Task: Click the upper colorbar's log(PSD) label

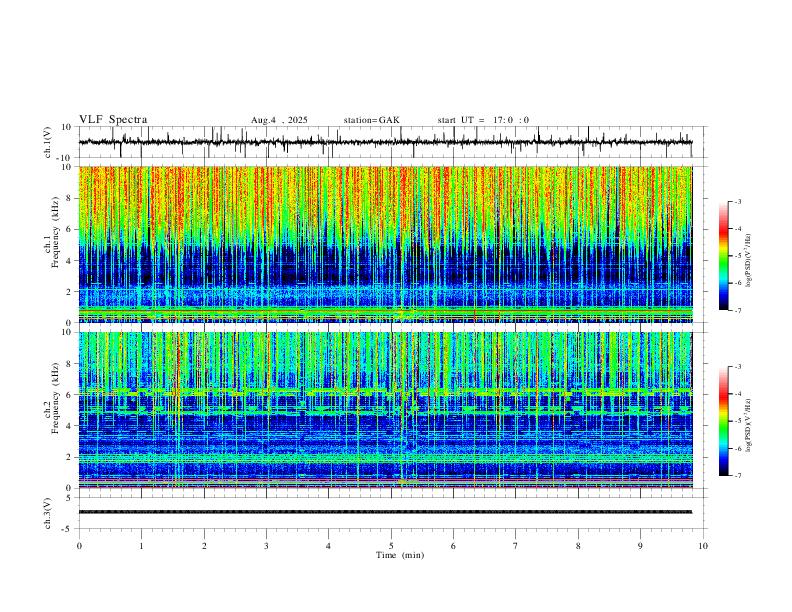Action: click(x=748, y=261)
